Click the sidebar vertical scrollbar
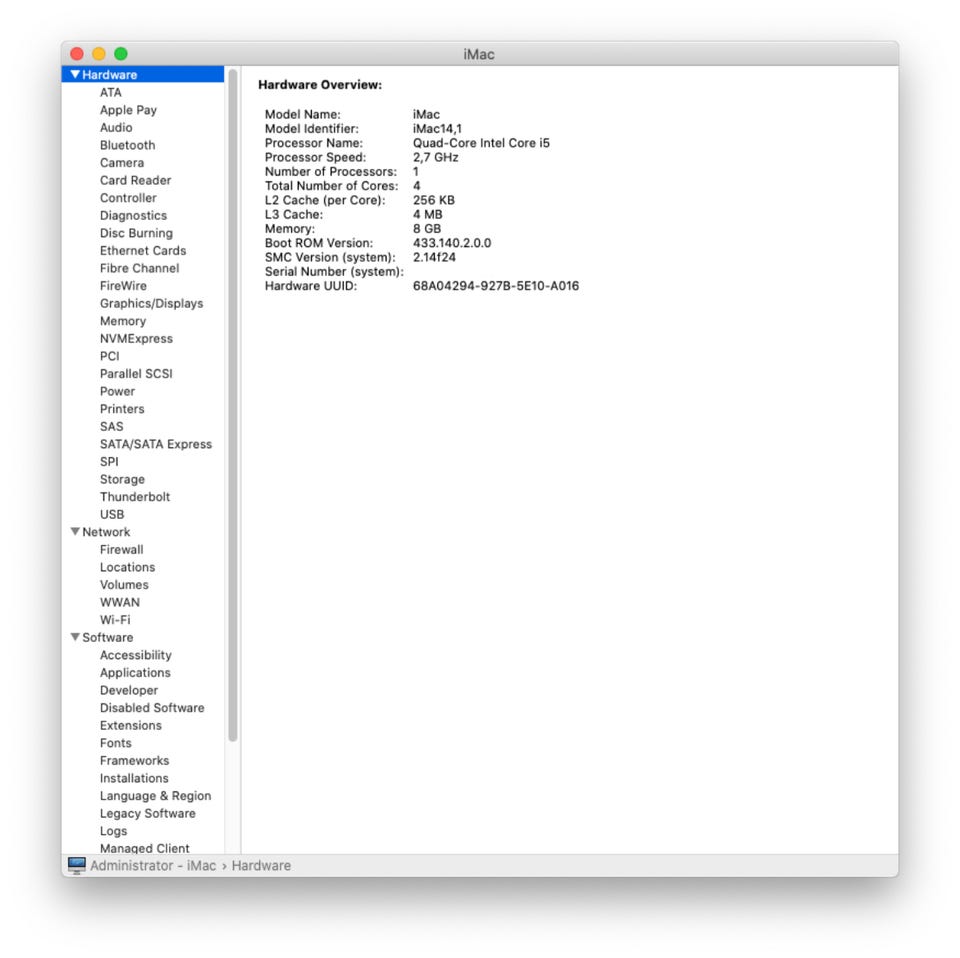Viewport: 960px width, 958px height. (233, 405)
